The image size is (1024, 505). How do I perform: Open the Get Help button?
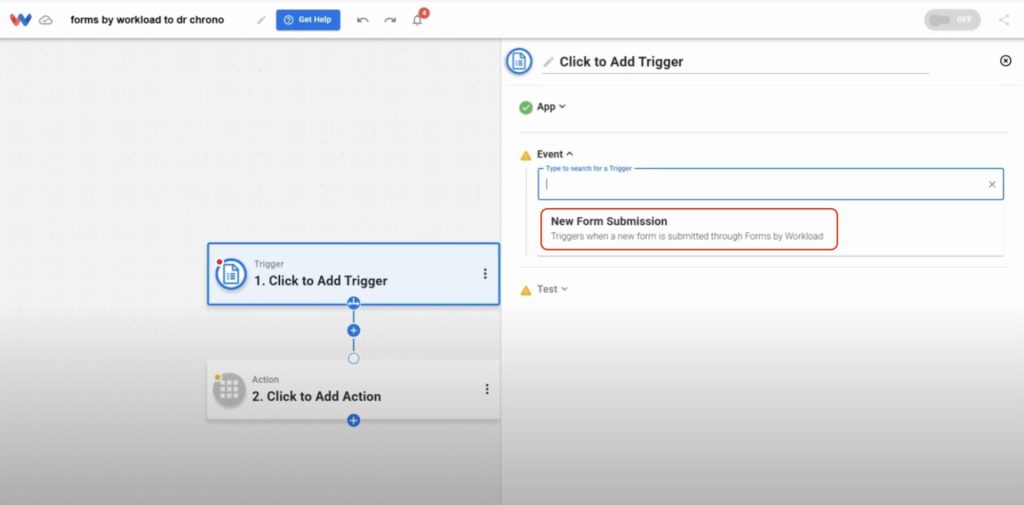pos(308,20)
